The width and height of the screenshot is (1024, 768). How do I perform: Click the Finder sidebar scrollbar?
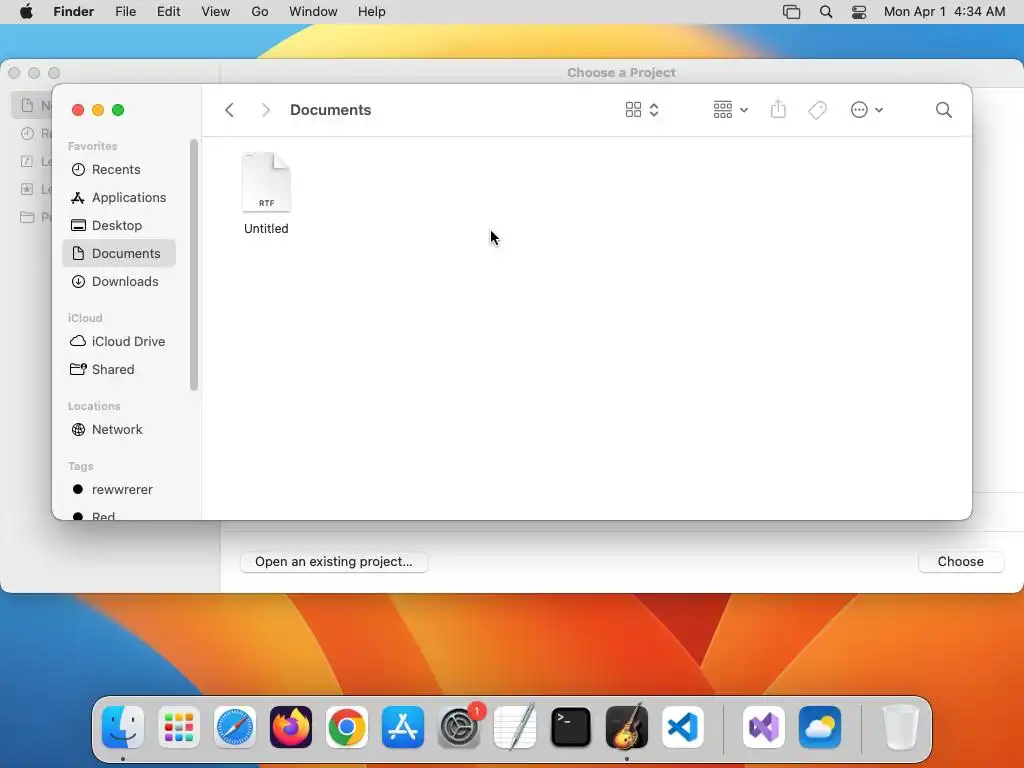(193, 265)
